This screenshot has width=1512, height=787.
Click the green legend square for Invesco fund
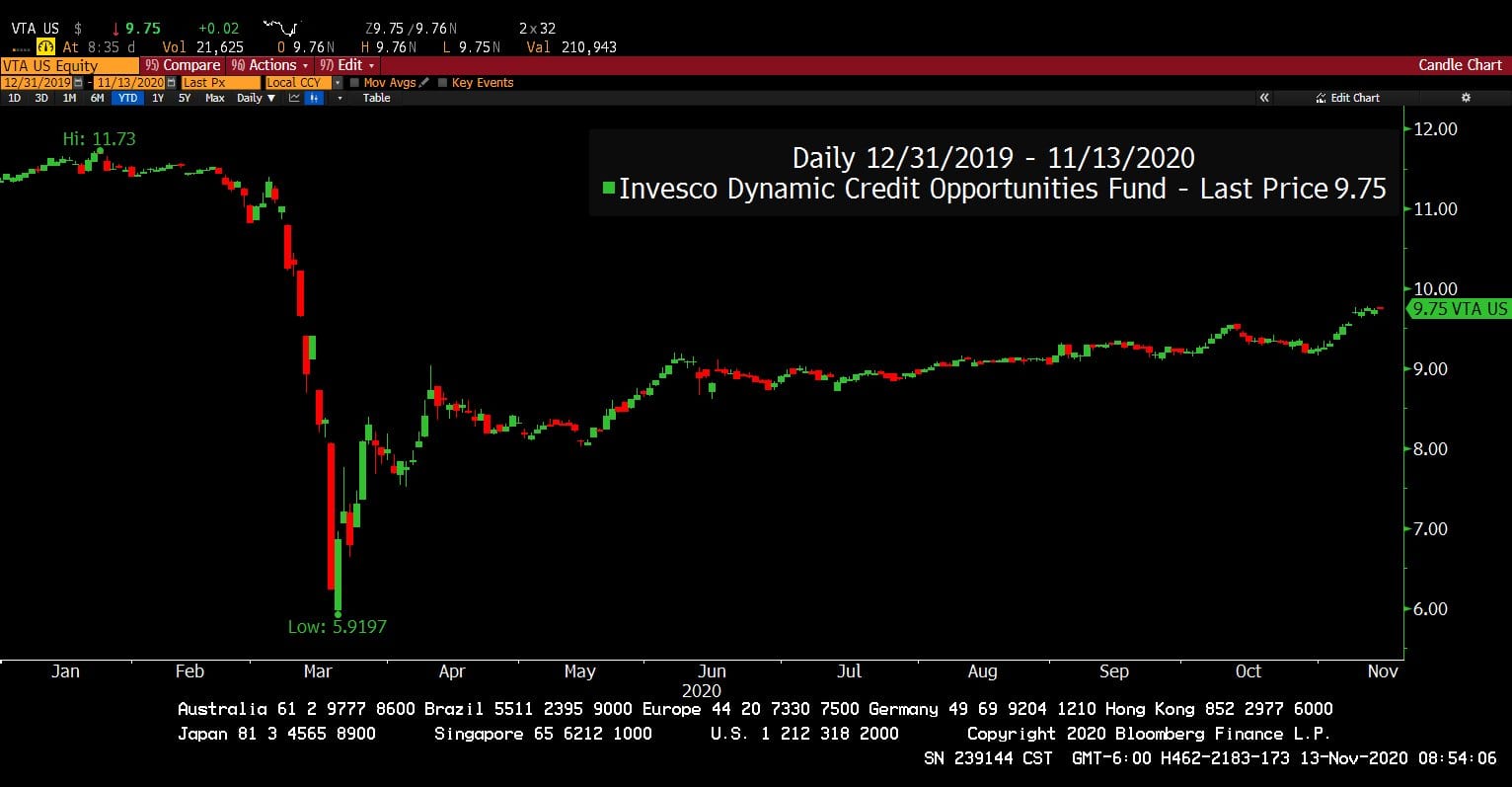point(608,188)
